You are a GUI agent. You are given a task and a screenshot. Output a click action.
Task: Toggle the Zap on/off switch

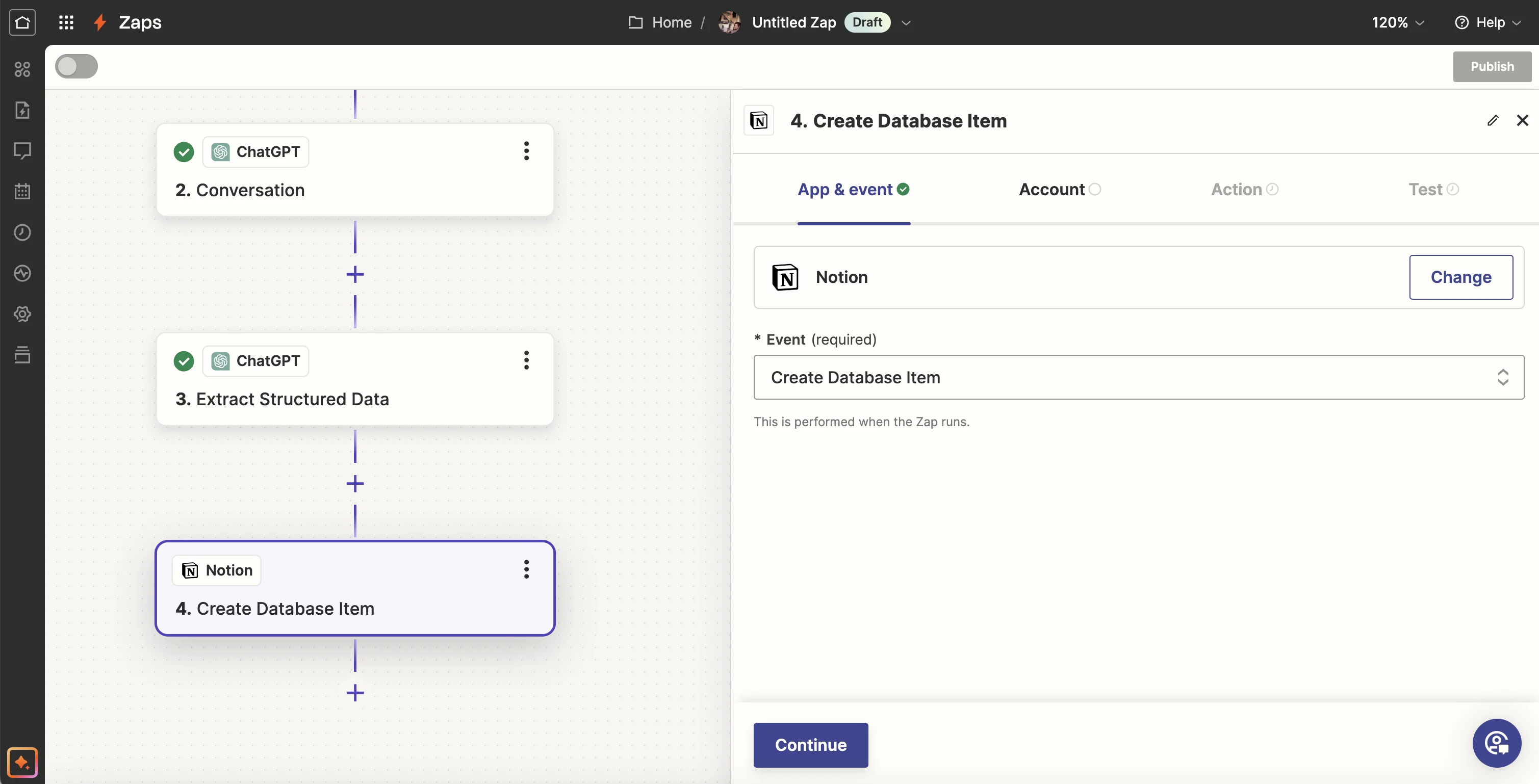tap(76, 66)
